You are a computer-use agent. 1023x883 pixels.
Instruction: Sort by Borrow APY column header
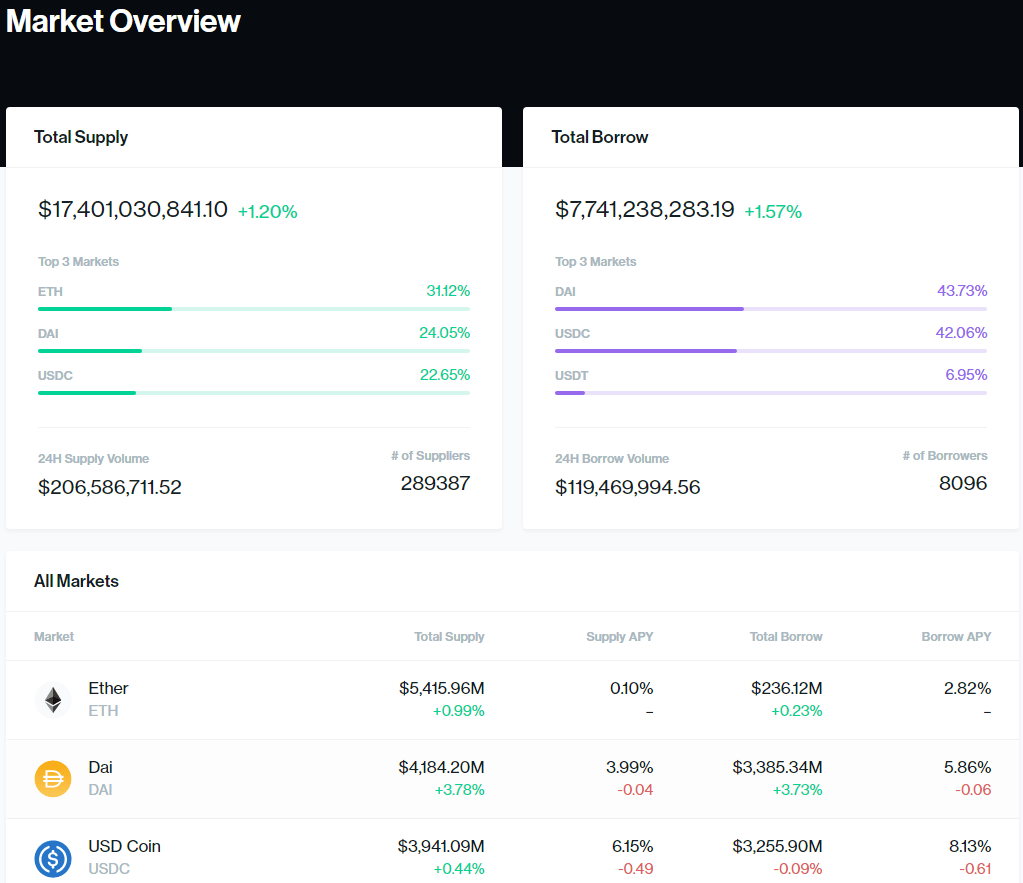coord(956,637)
